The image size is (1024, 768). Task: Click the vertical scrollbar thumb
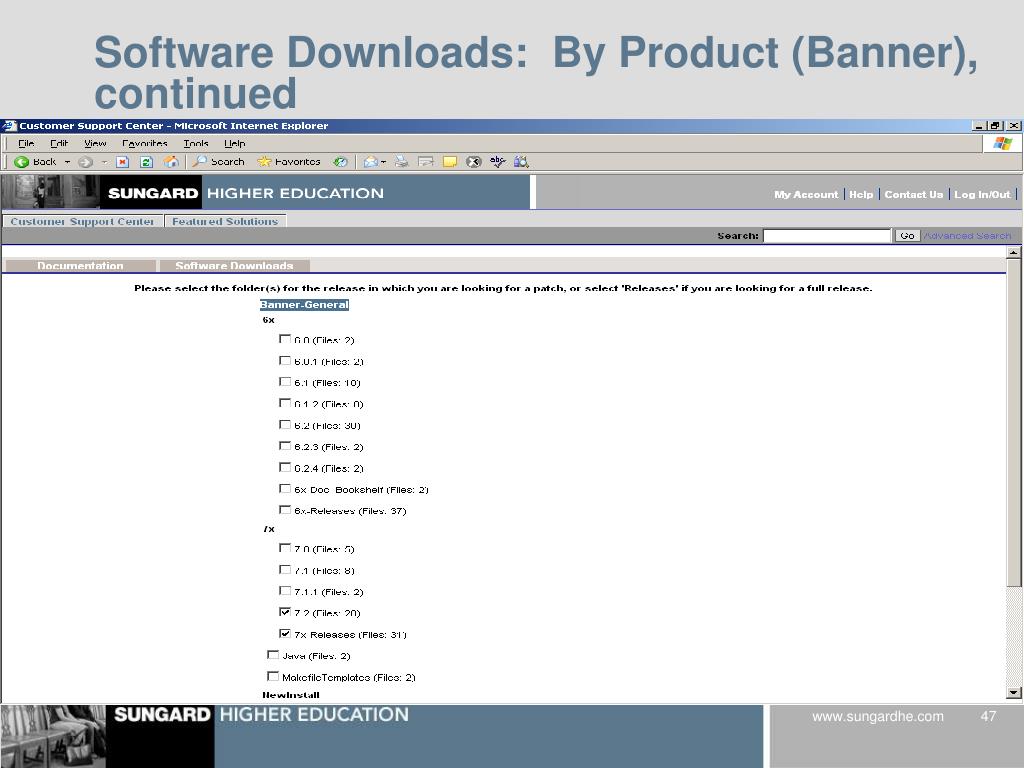pyautogui.click(x=1014, y=423)
